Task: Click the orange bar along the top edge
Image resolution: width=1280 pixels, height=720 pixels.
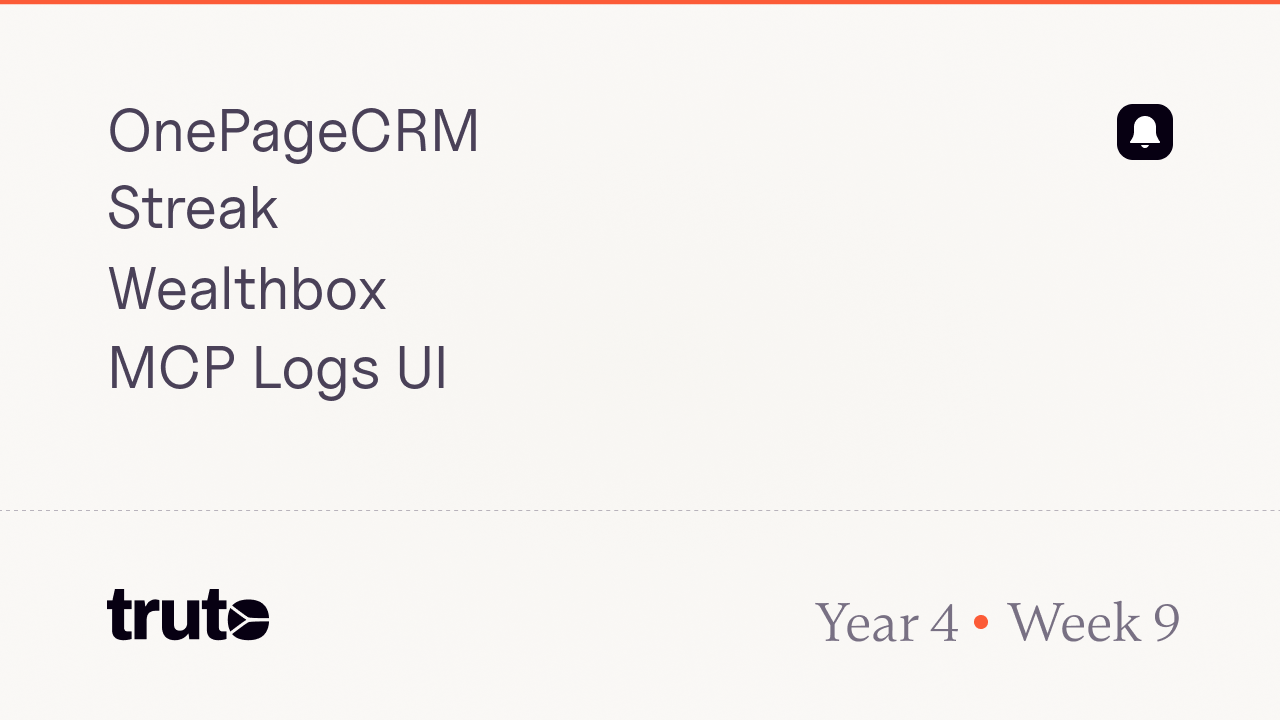Action: pyautogui.click(x=640, y=2)
